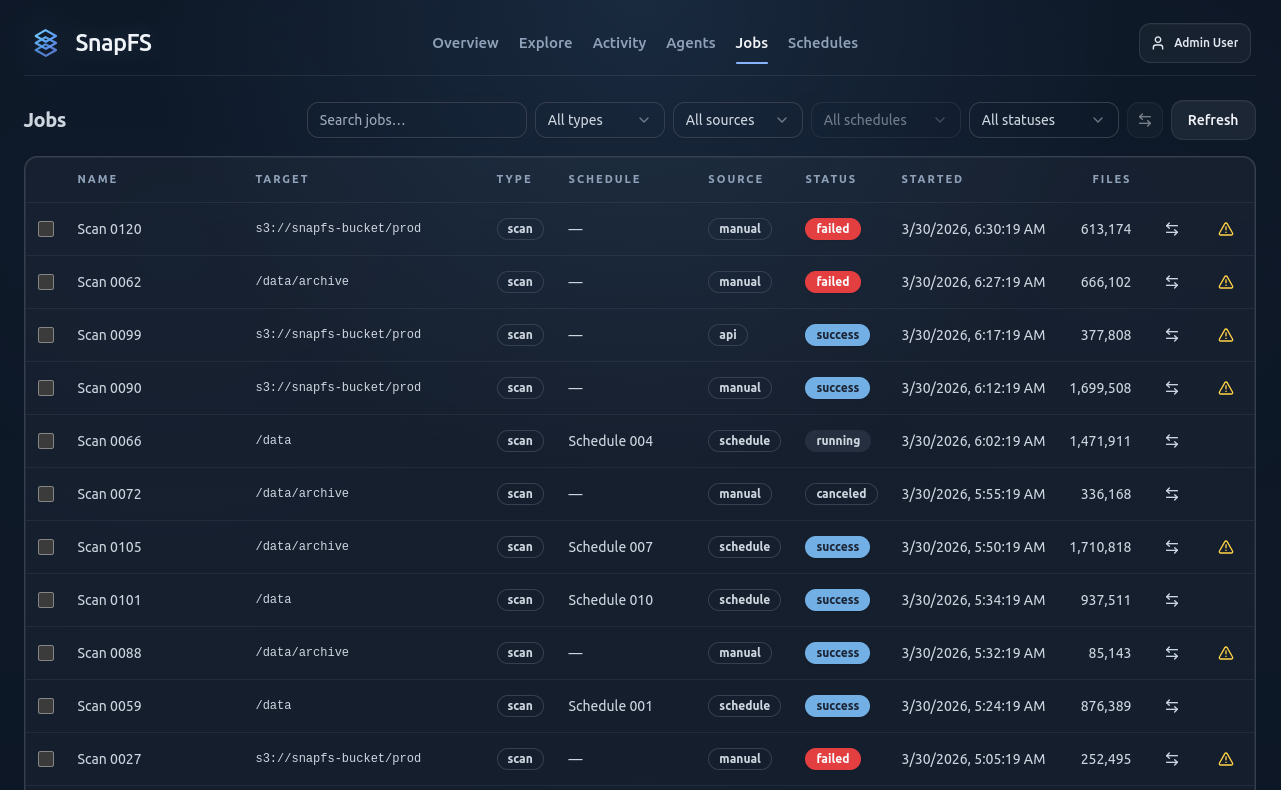The height and width of the screenshot is (790, 1281).
Task: Click compare arrows icon for Scan 0101
Action: pos(1172,600)
